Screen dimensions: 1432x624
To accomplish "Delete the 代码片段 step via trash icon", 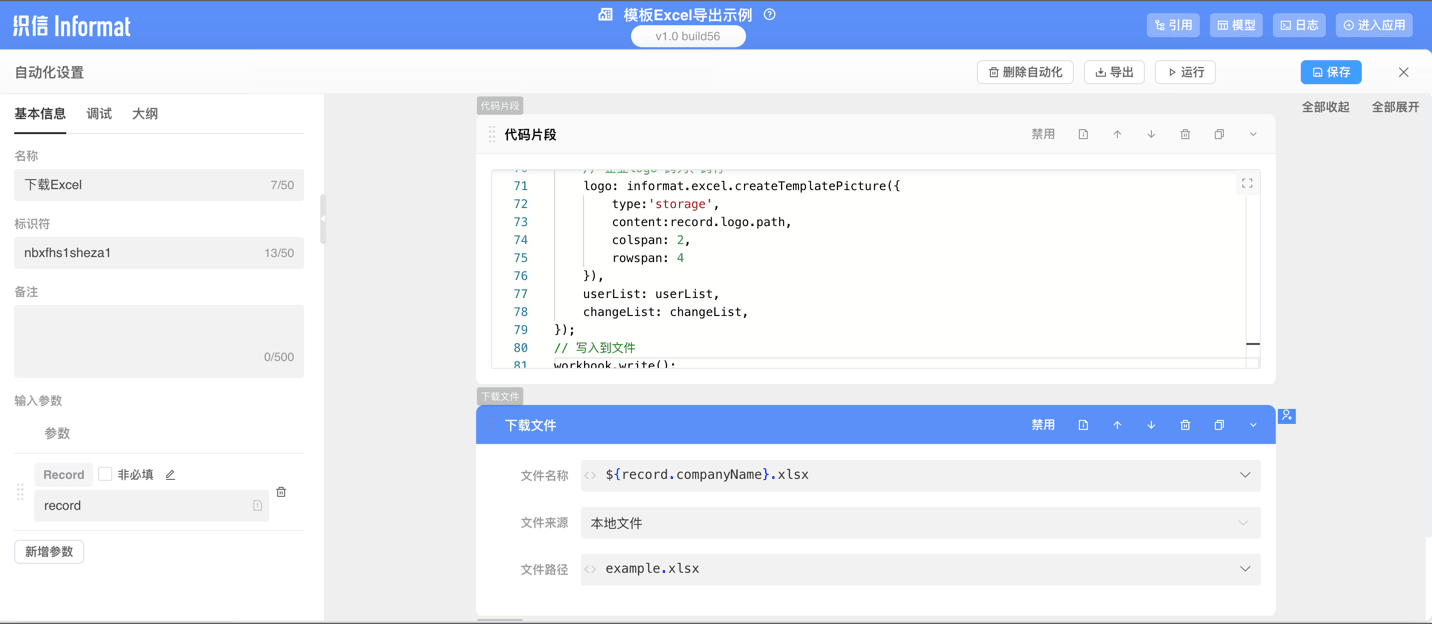I will (x=1185, y=135).
